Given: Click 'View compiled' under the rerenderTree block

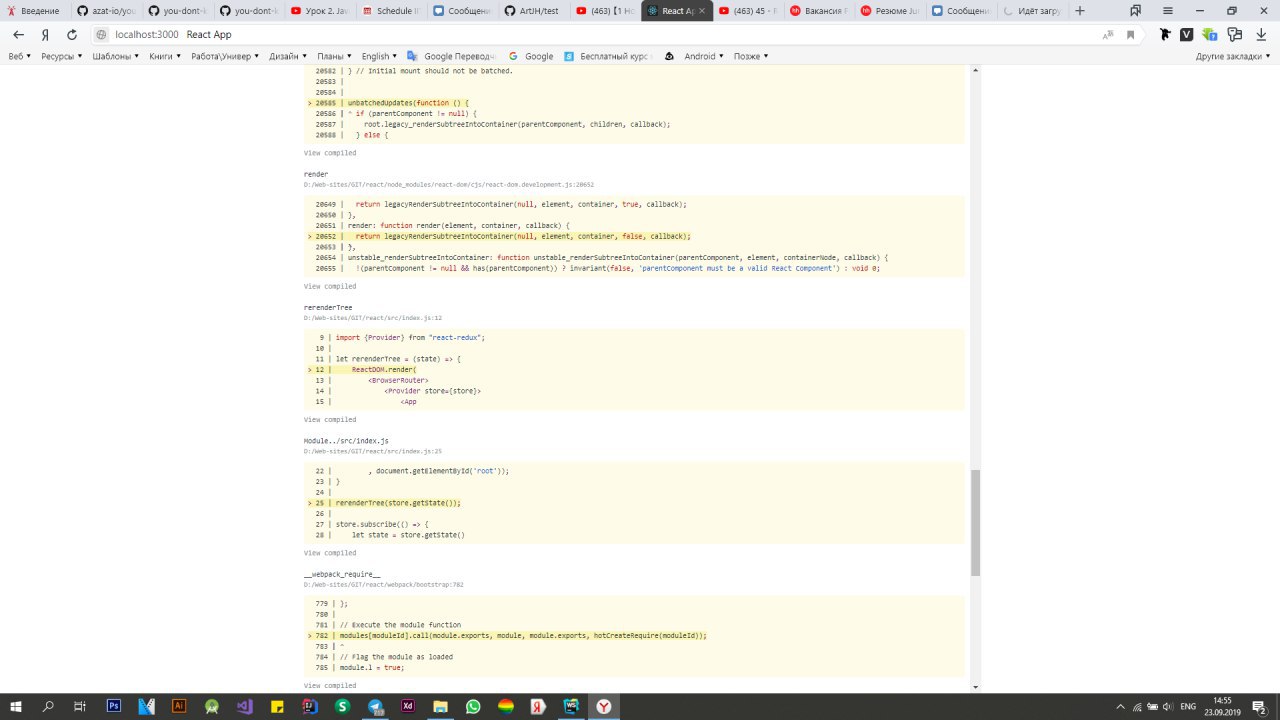Looking at the screenshot, I should coord(330,420).
